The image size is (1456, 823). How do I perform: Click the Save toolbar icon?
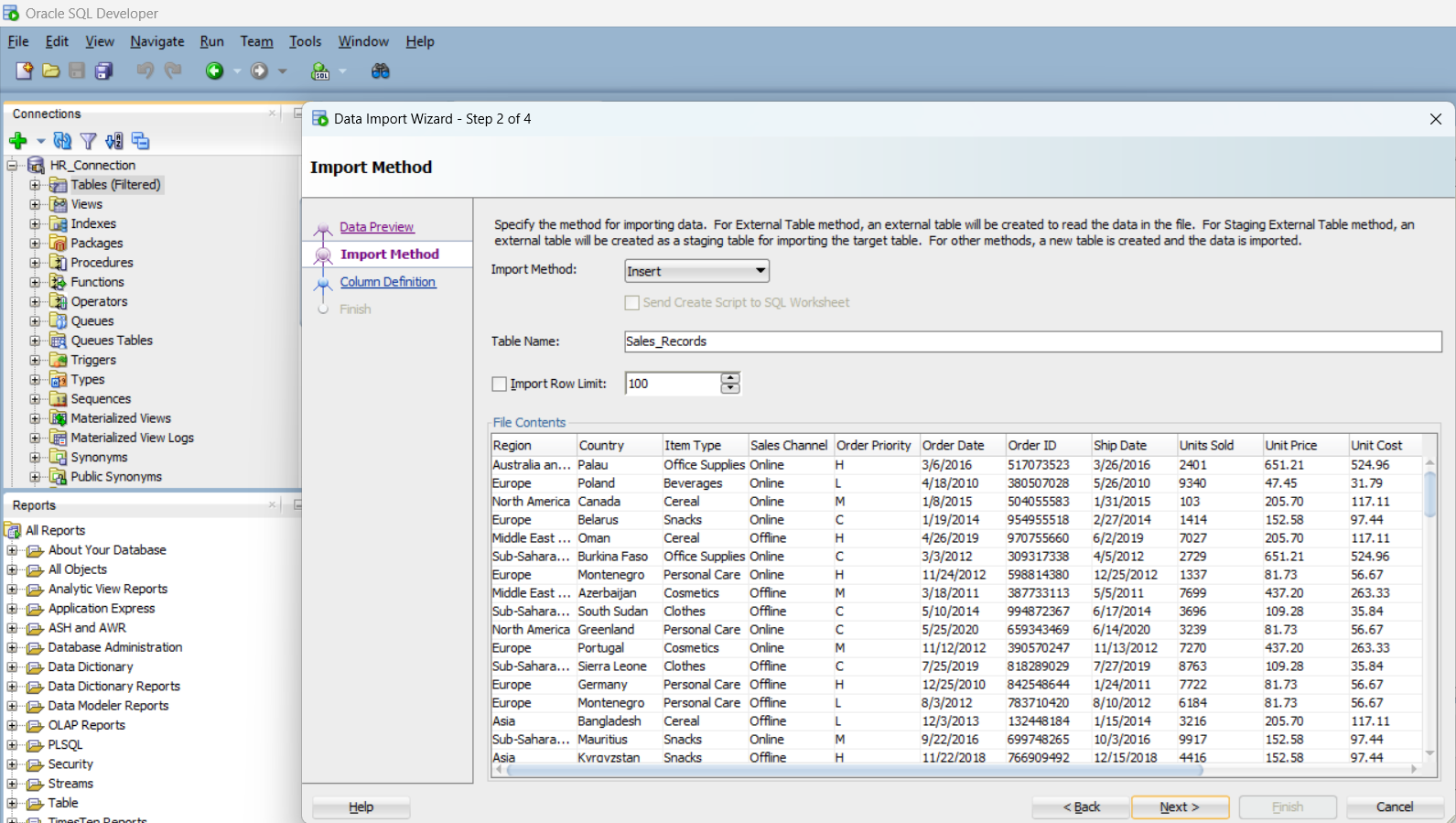[x=77, y=70]
